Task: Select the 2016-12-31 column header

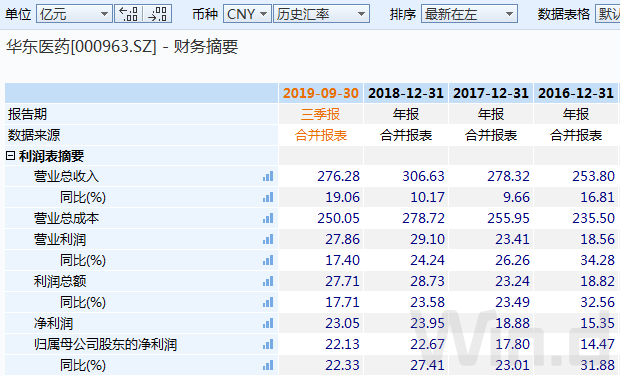Action: (x=576, y=93)
